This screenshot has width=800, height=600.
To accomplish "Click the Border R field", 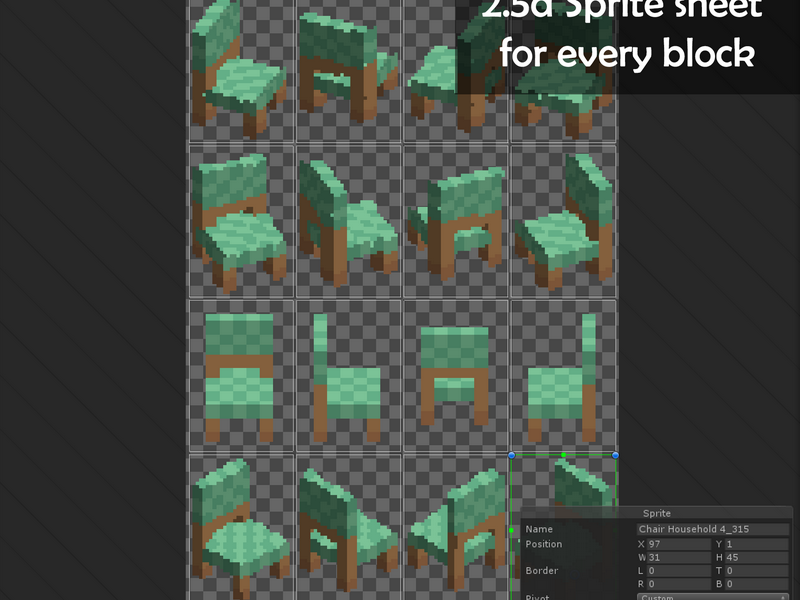I will (679, 584).
